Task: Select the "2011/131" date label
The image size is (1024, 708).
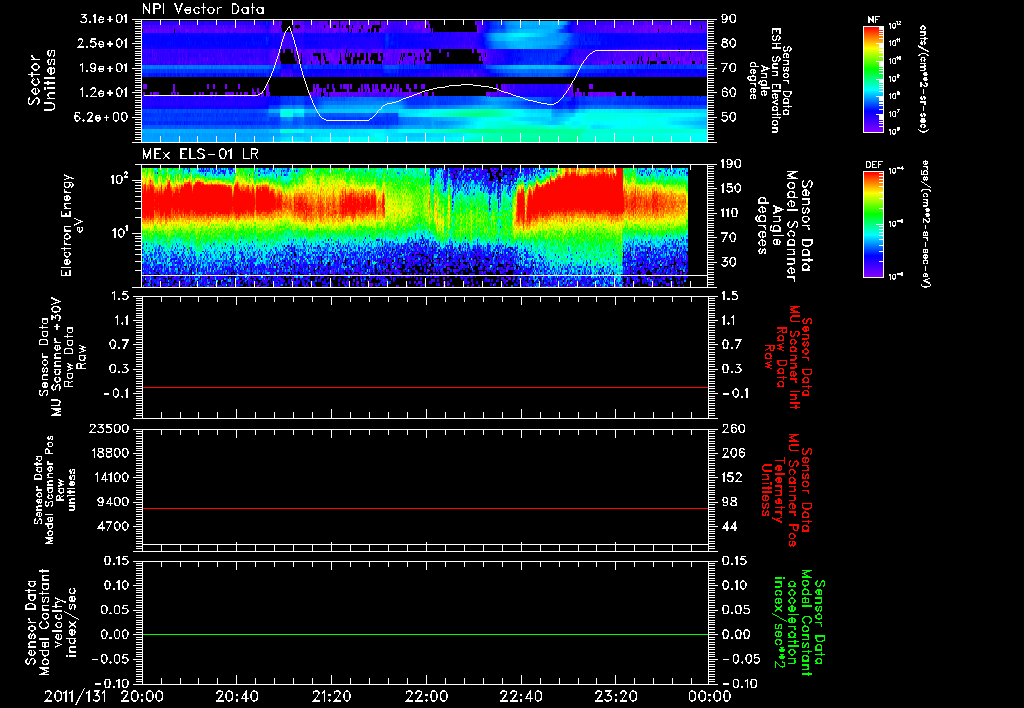Action: point(75,696)
